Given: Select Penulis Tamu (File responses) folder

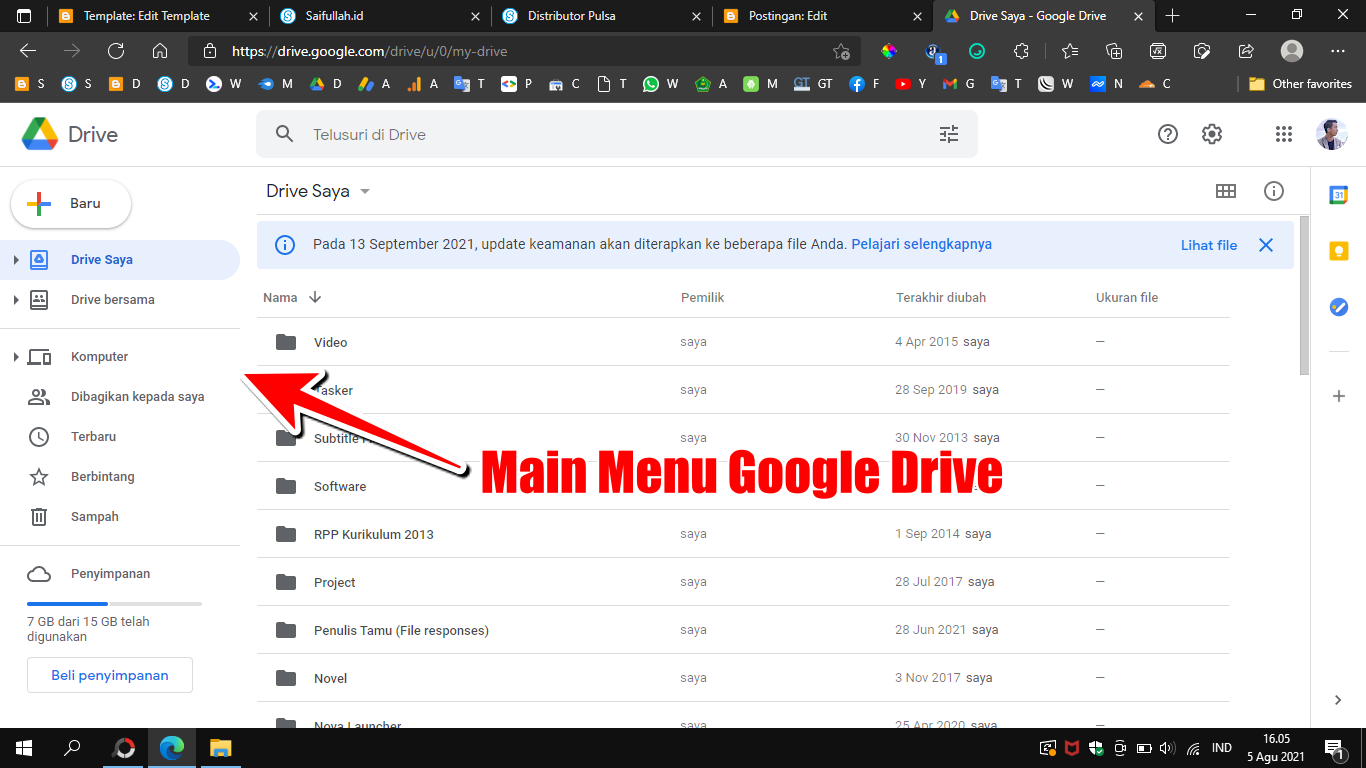Looking at the screenshot, I should click(x=743, y=630).
